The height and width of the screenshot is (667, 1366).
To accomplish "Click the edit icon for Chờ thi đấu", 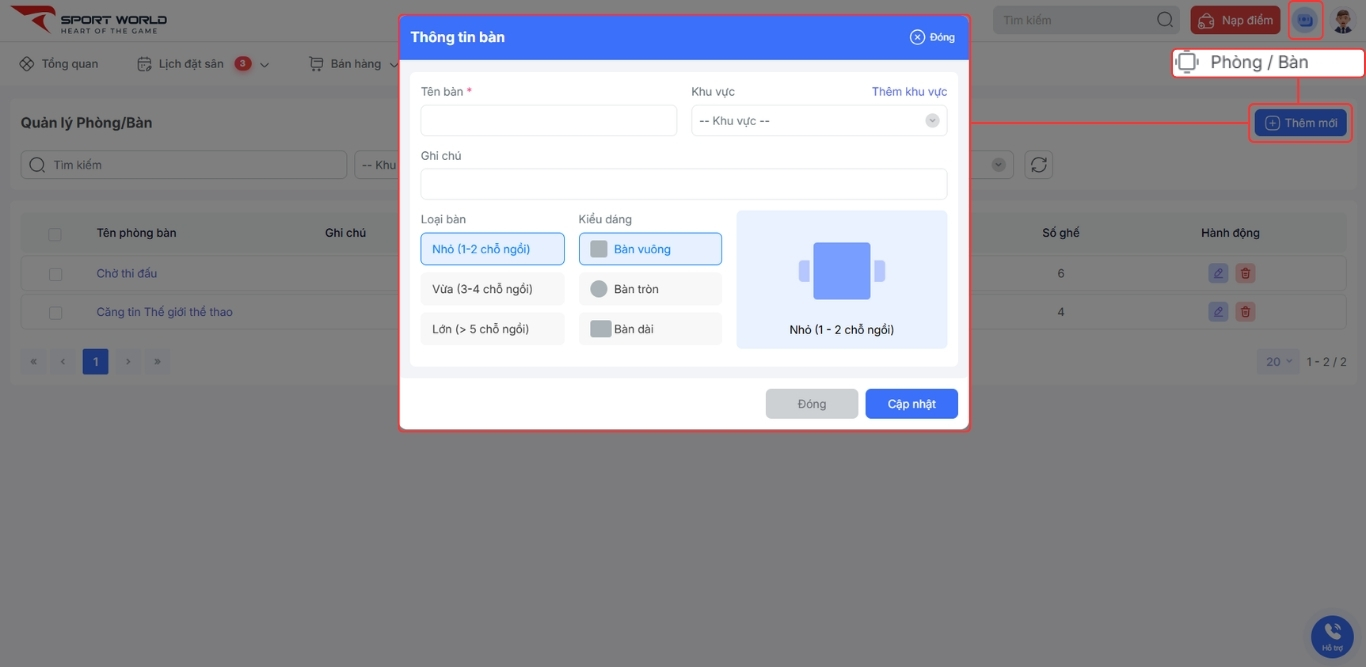I will [1217, 273].
